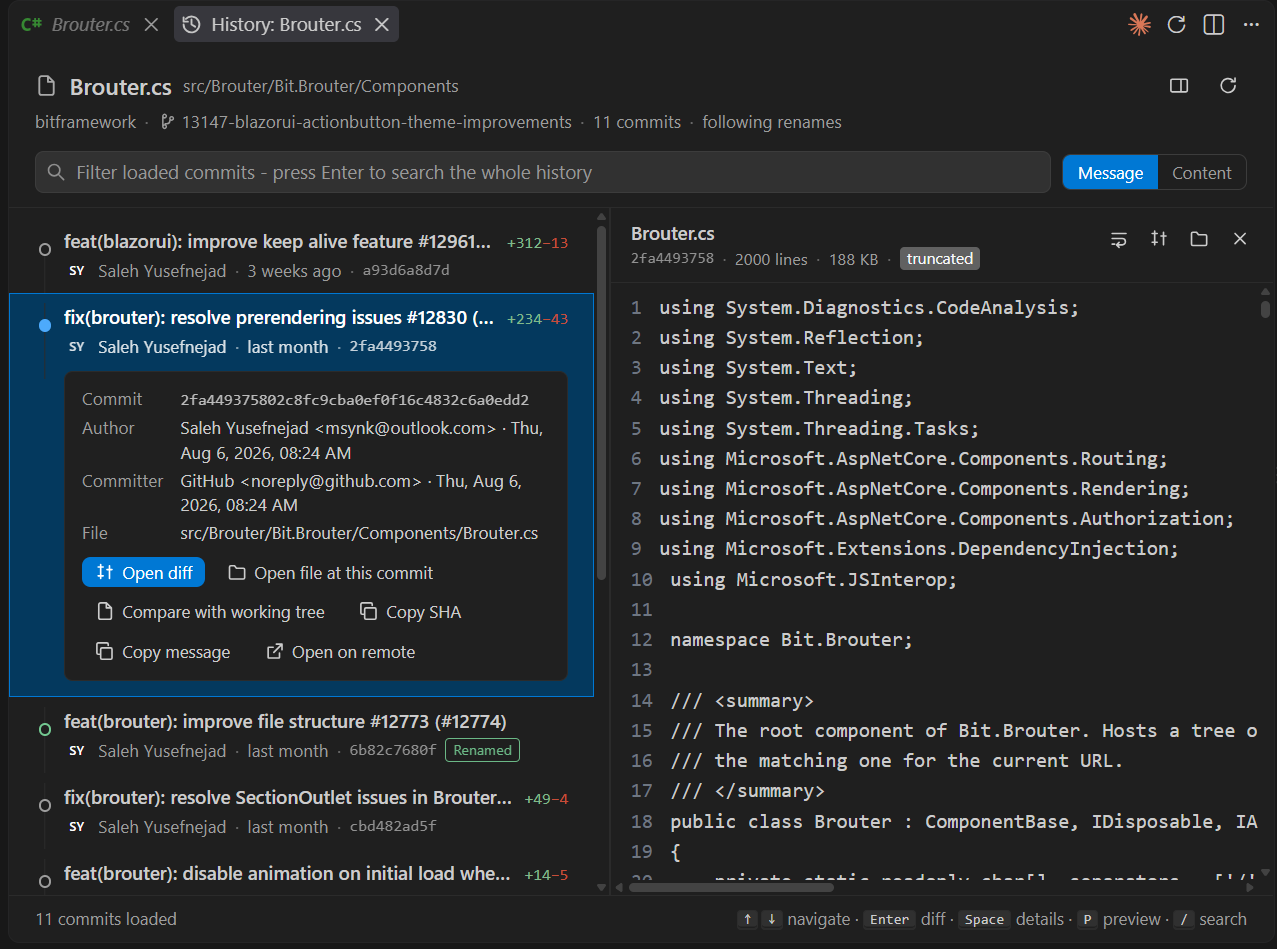The image size is (1277, 949).
Task: Toggle word wrap in the preview pane
Action: tap(1119, 238)
